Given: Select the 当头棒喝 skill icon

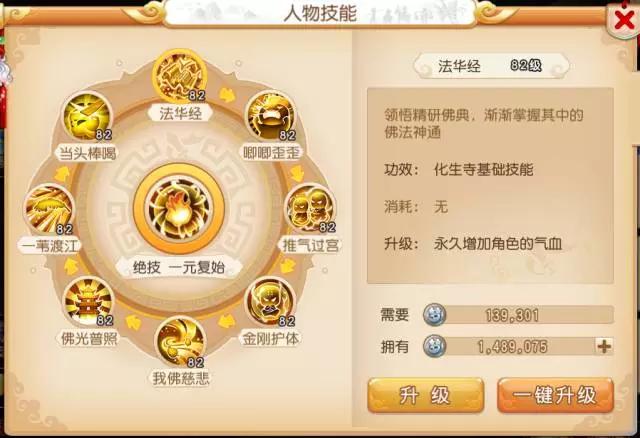Looking at the screenshot, I should pos(87,116).
